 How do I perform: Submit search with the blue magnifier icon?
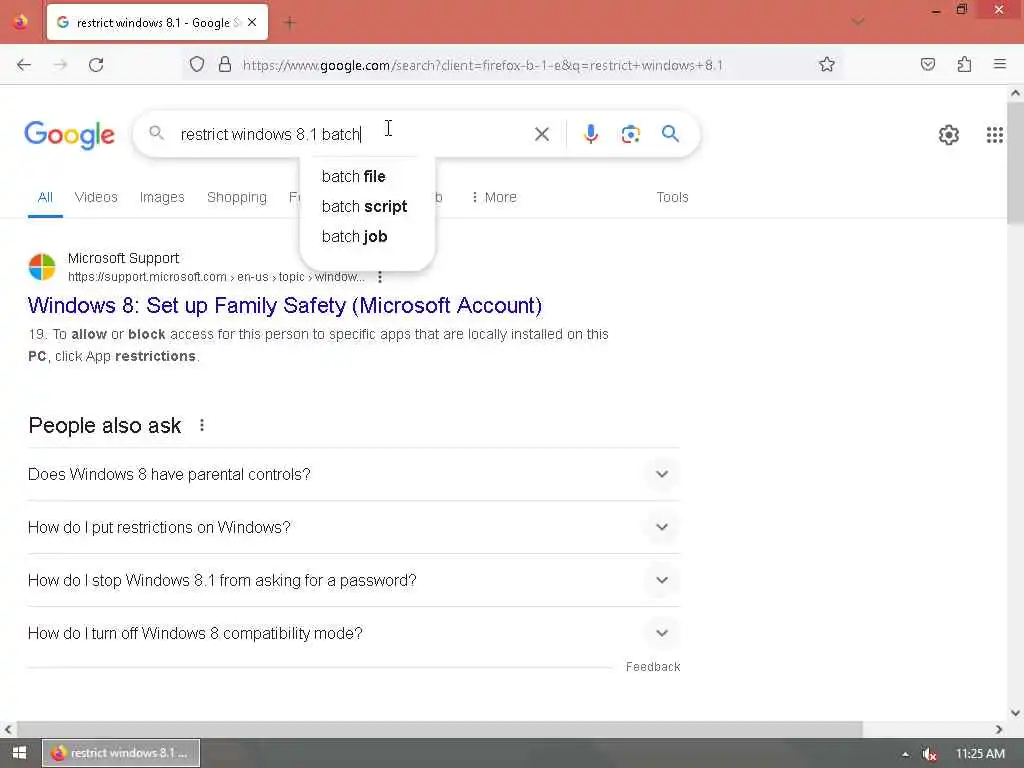click(670, 134)
